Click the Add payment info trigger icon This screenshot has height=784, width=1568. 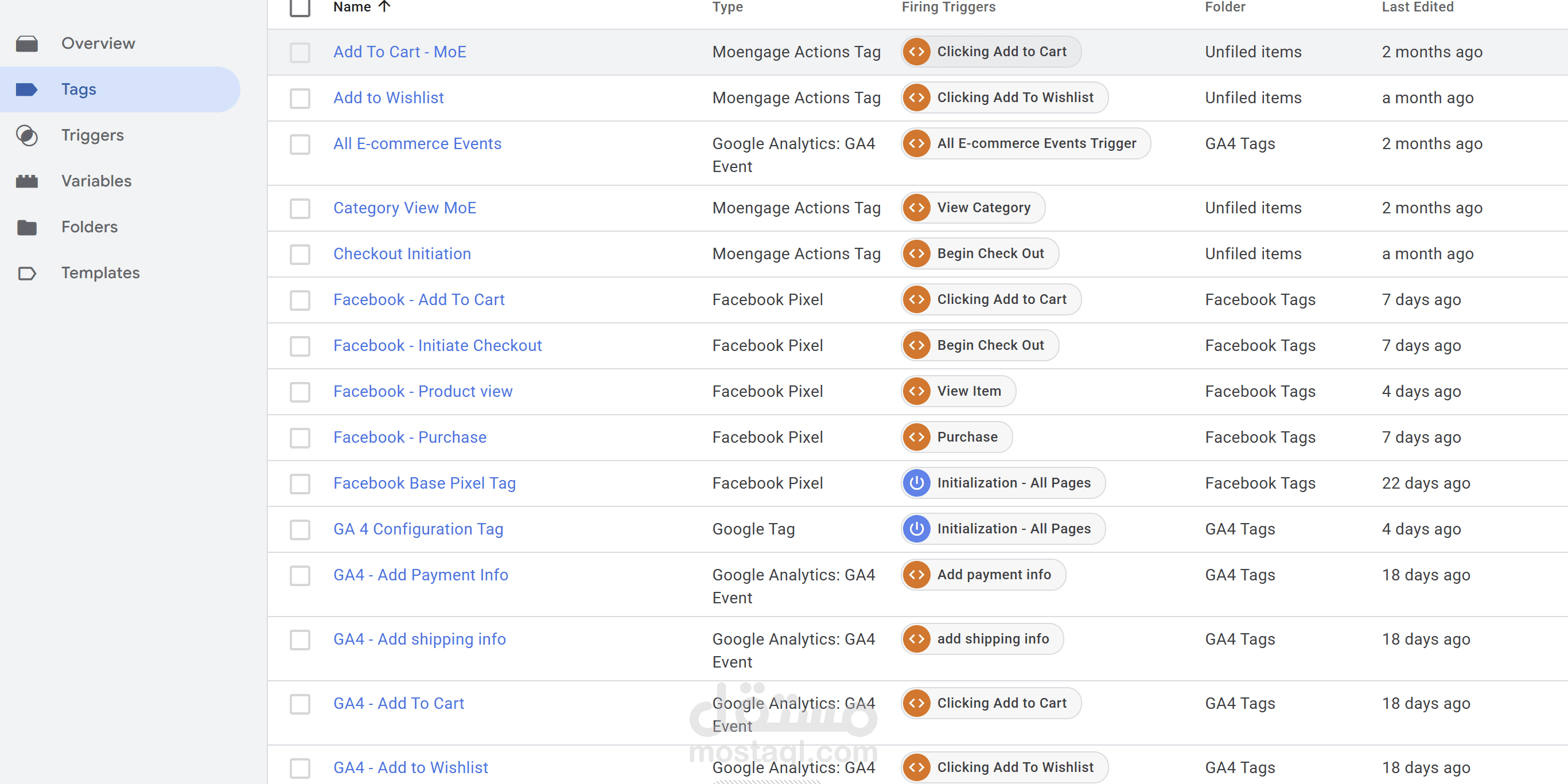pos(917,575)
